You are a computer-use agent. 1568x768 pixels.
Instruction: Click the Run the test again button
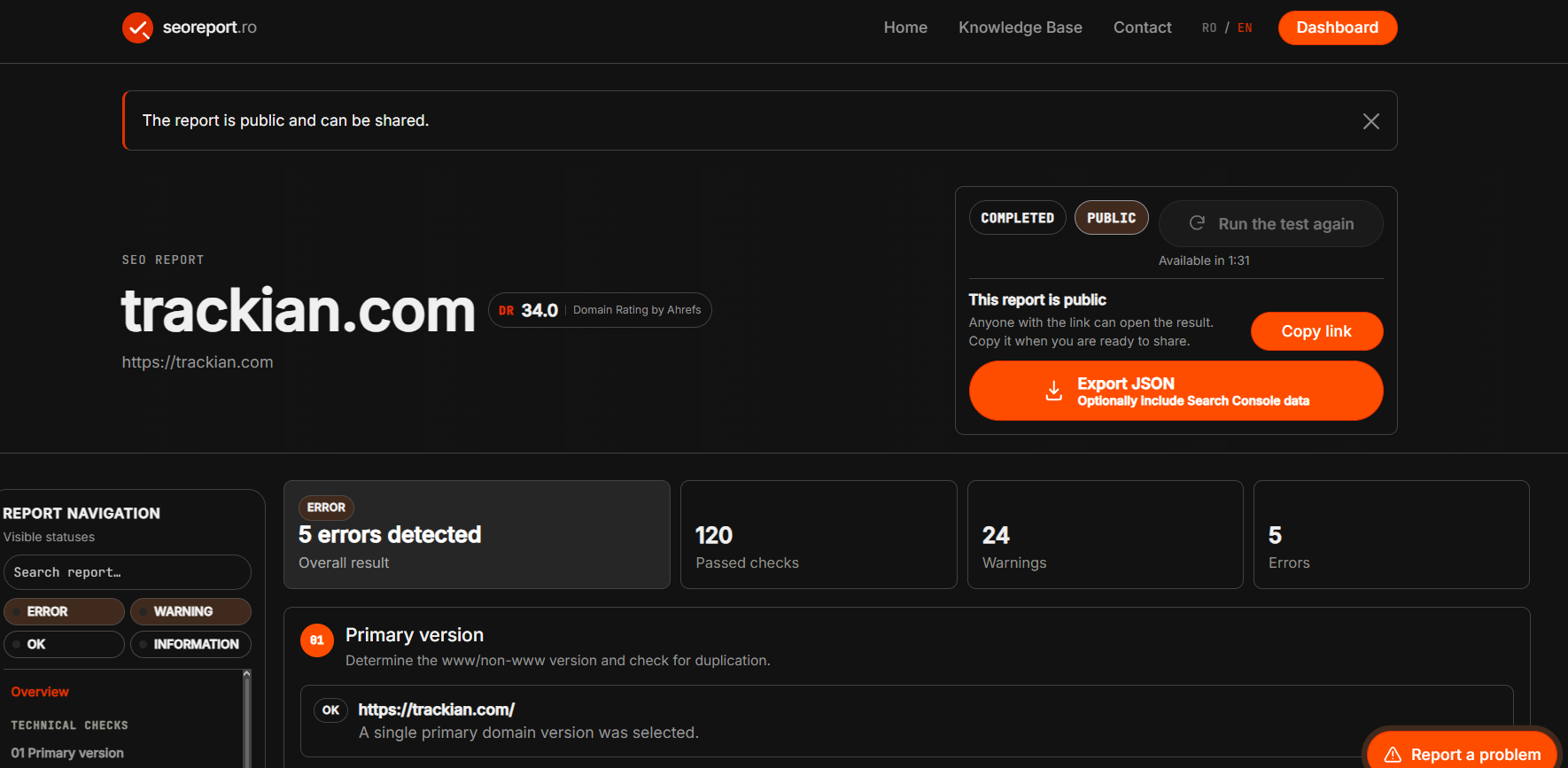1271,223
